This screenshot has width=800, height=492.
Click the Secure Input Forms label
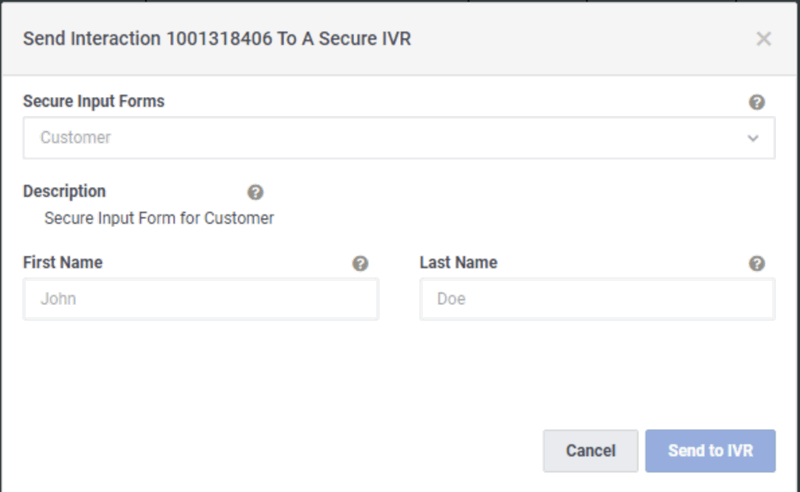click(x=94, y=101)
